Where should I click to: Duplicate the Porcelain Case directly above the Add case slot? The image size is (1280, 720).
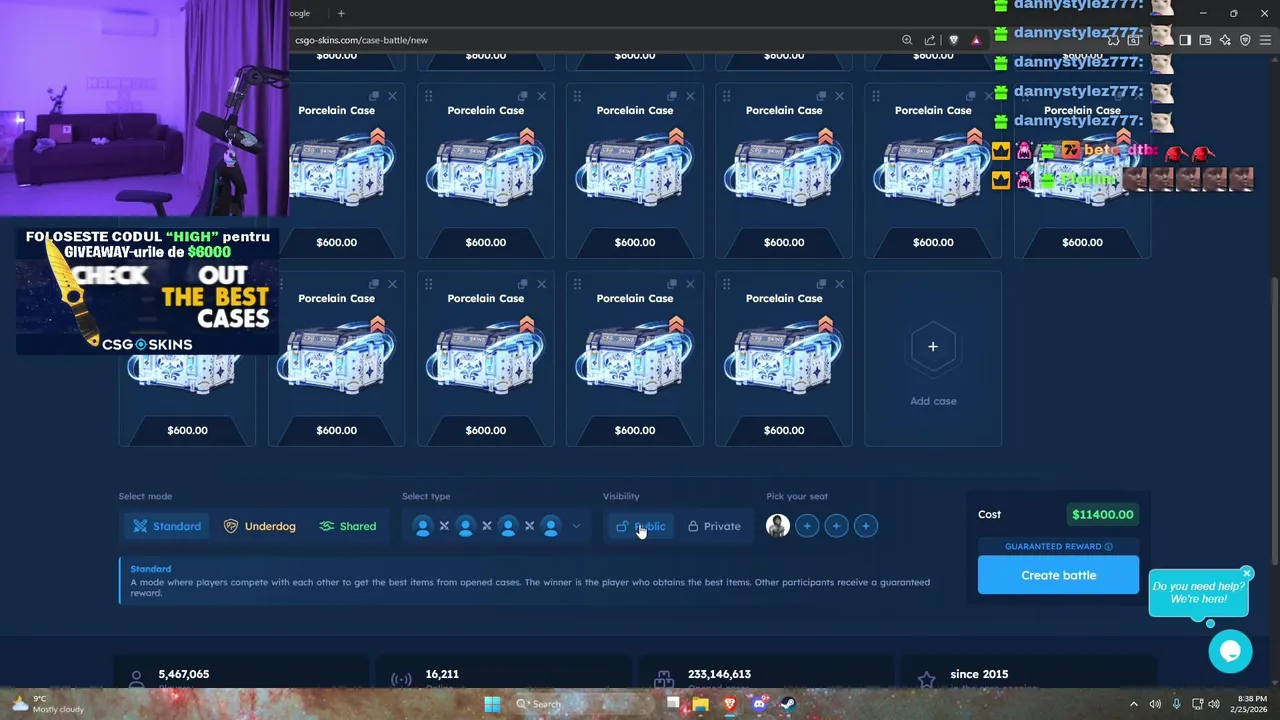(970, 96)
